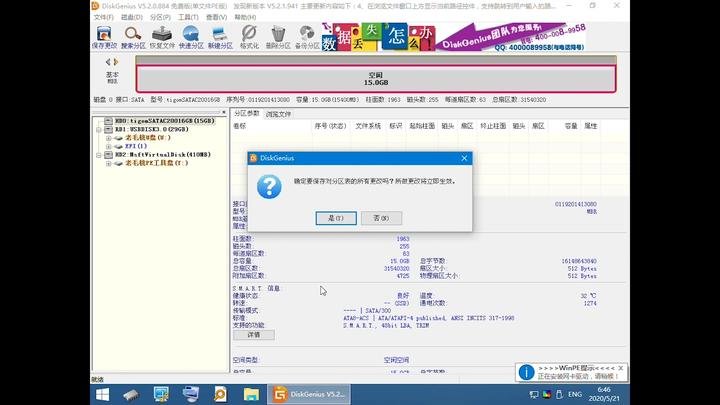The height and width of the screenshot is (405, 720).
Task: Go to the next disk with the right arrow
Action: (x=116, y=62)
